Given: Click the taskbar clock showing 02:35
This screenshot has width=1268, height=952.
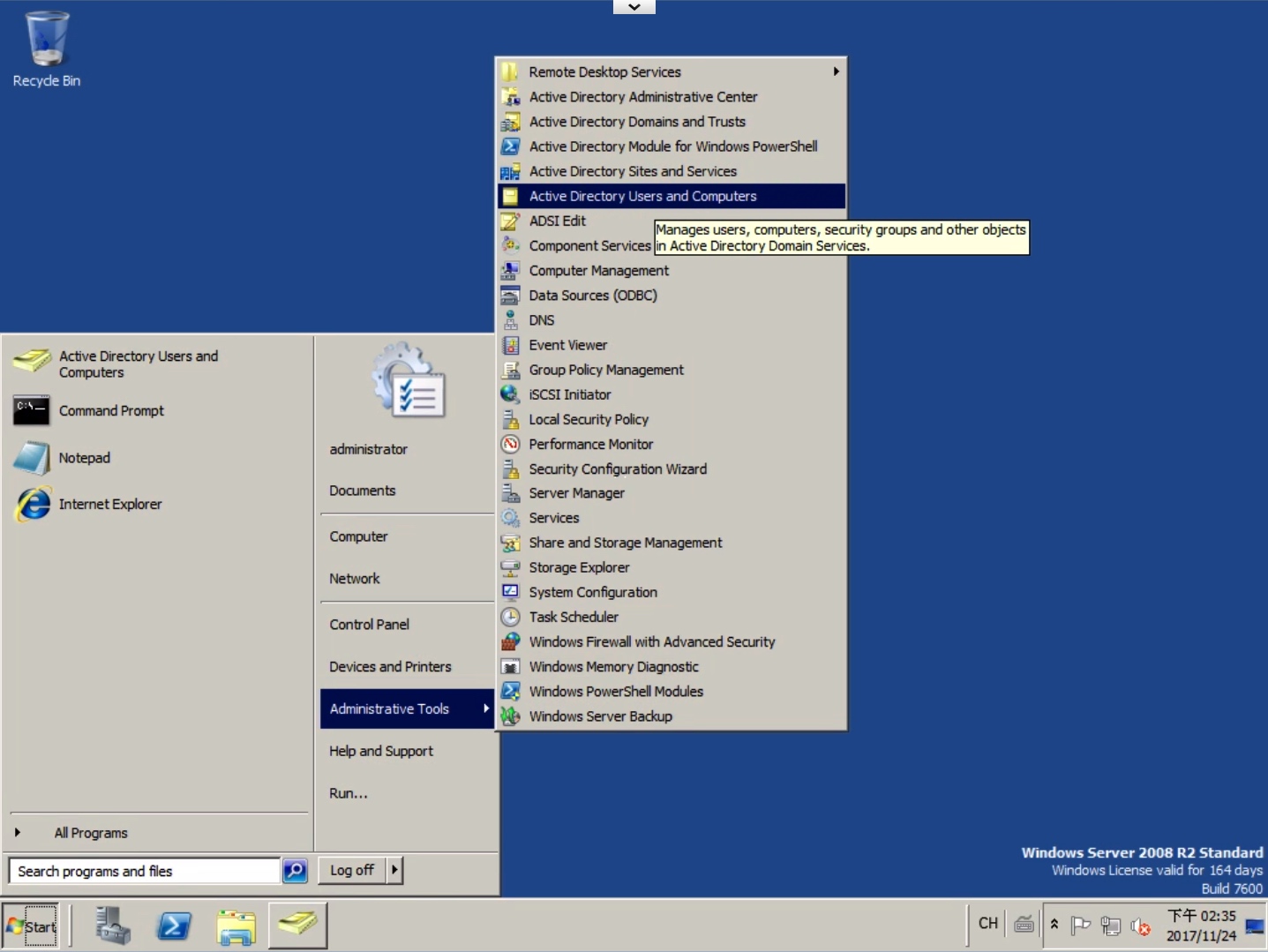Looking at the screenshot, I should (1201, 926).
